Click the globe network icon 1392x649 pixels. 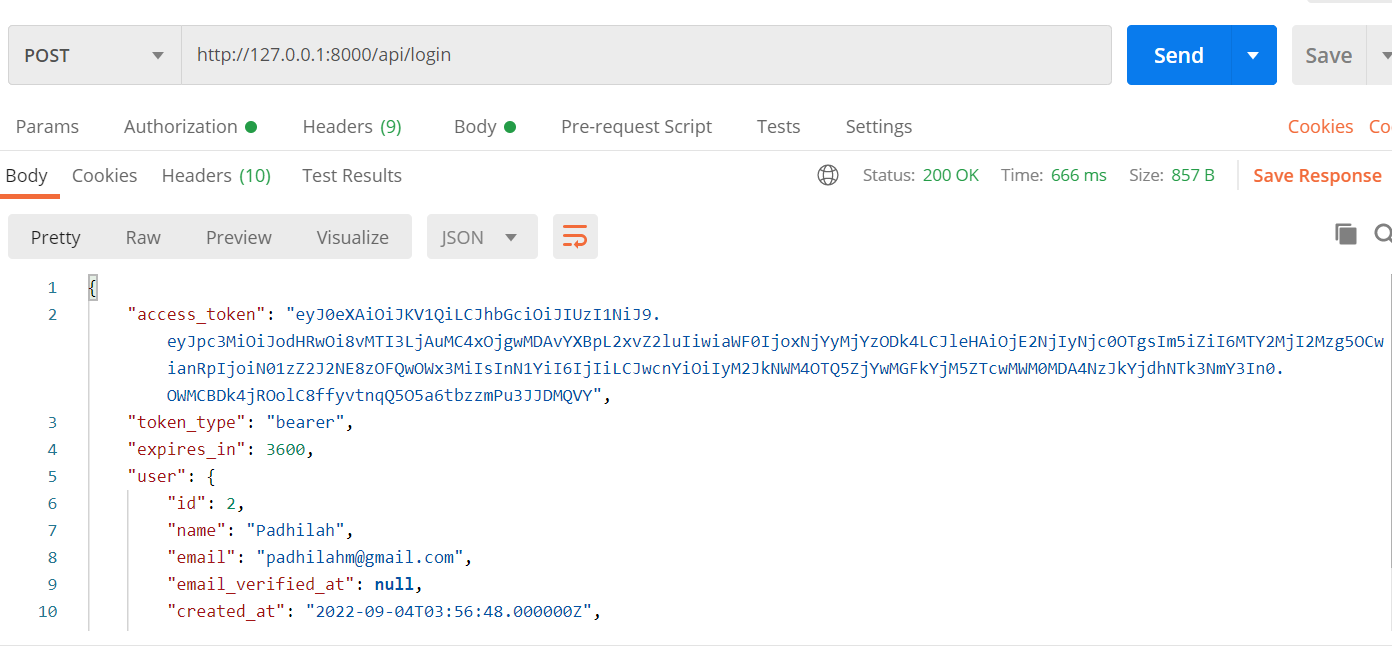828,176
